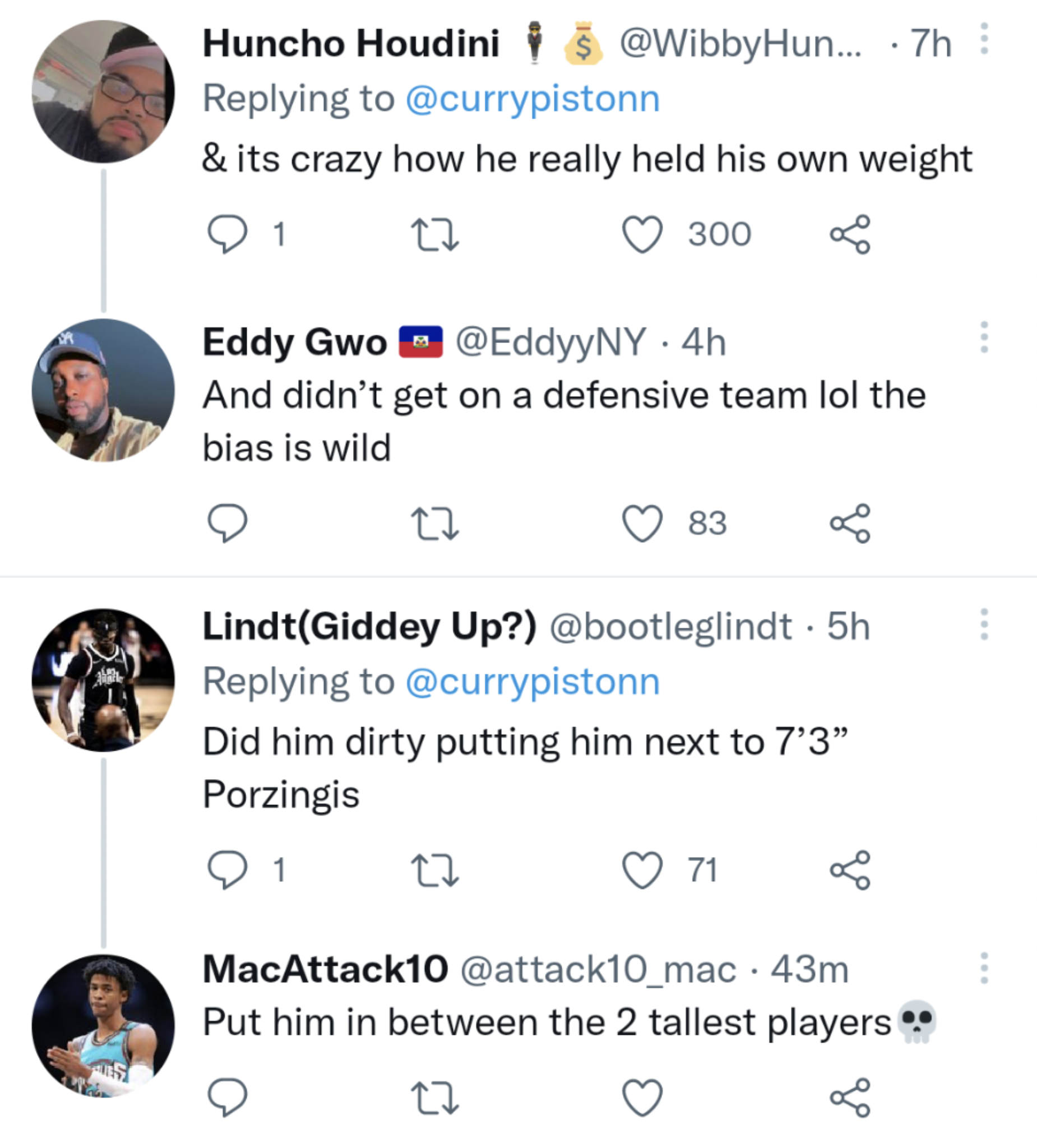Open more options on Eddy Gwo's tweet
Viewport: 1037px width, 1148px height.
(984, 337)
